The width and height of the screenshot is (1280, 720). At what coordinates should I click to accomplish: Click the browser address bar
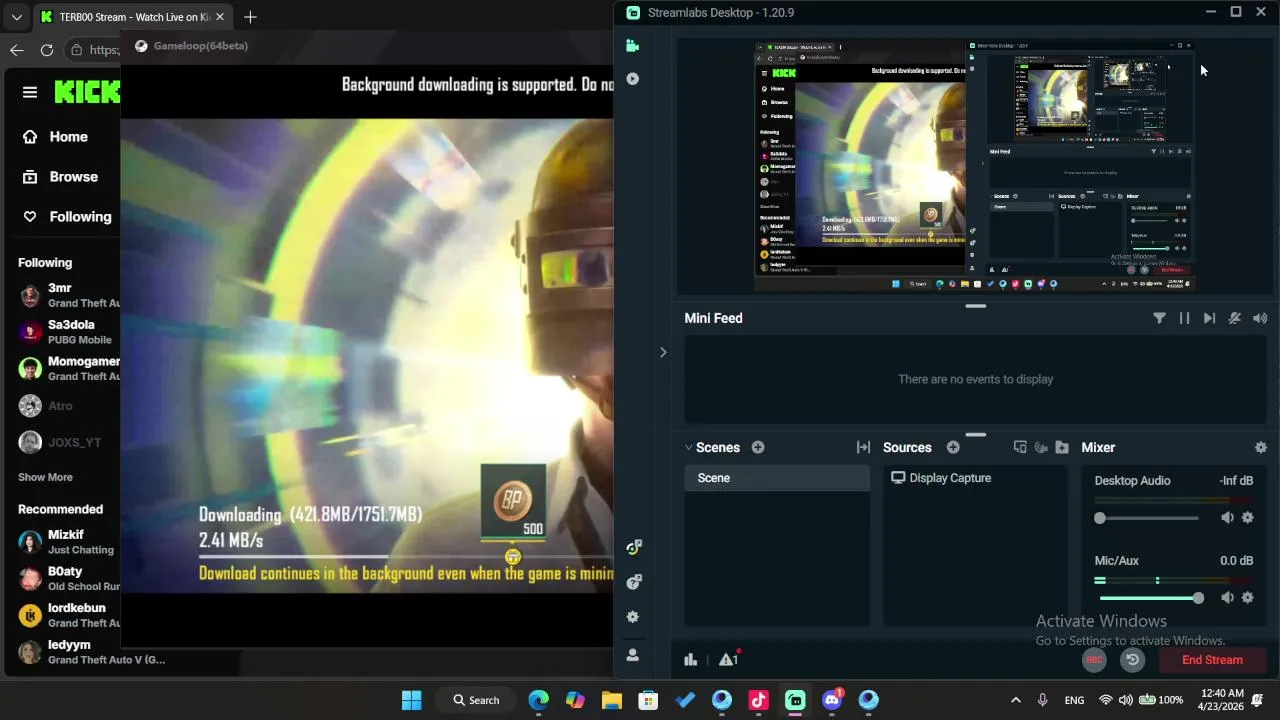point(95,50)
